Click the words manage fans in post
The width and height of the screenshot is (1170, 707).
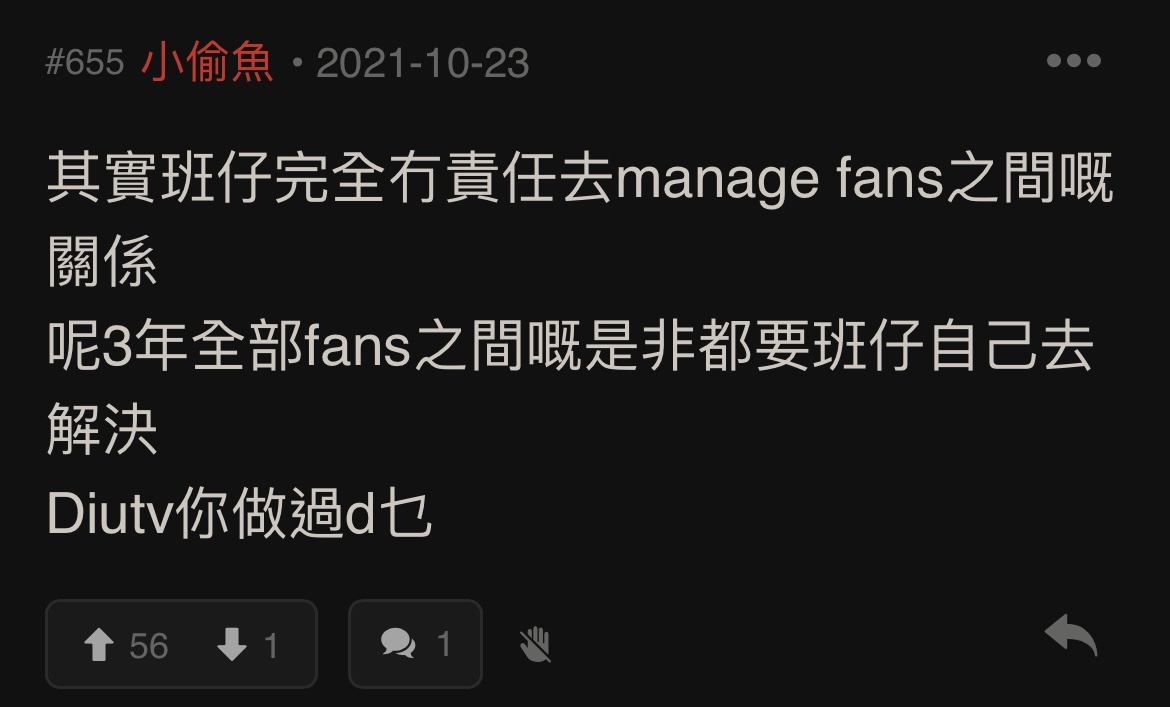point(779,179)
